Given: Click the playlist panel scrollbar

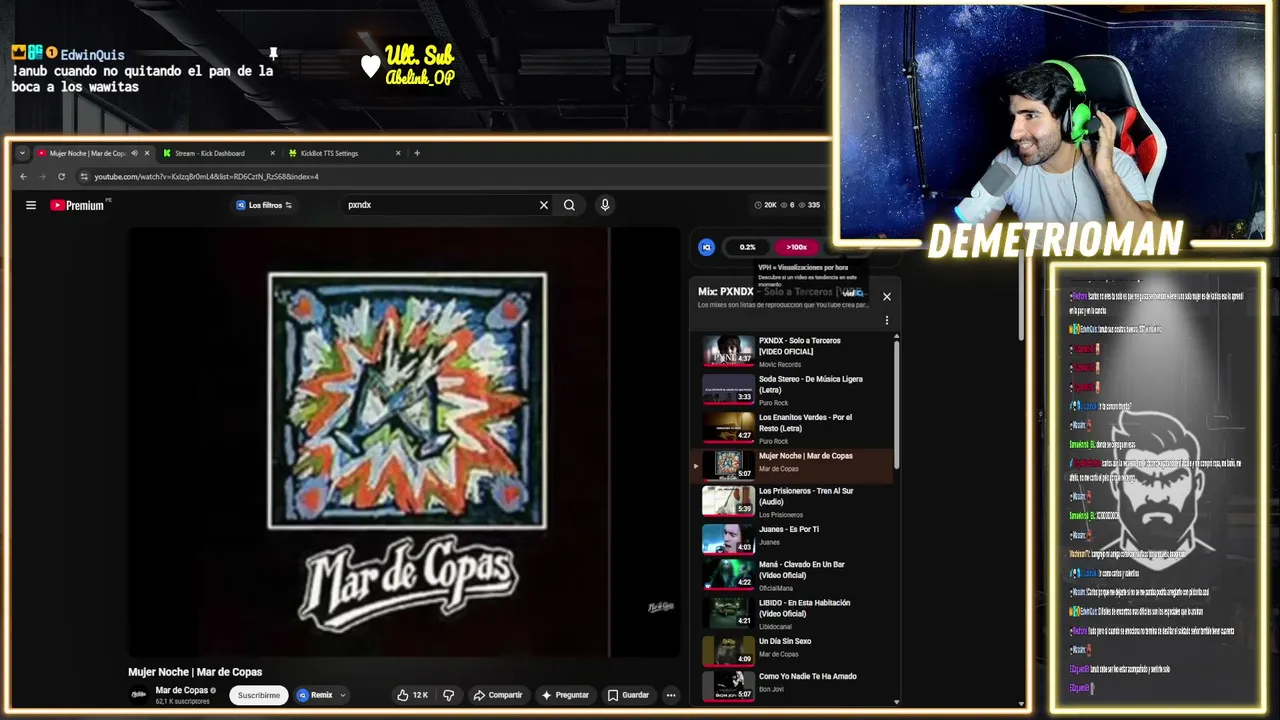Looking at the screenshot, I should (896, 405).
